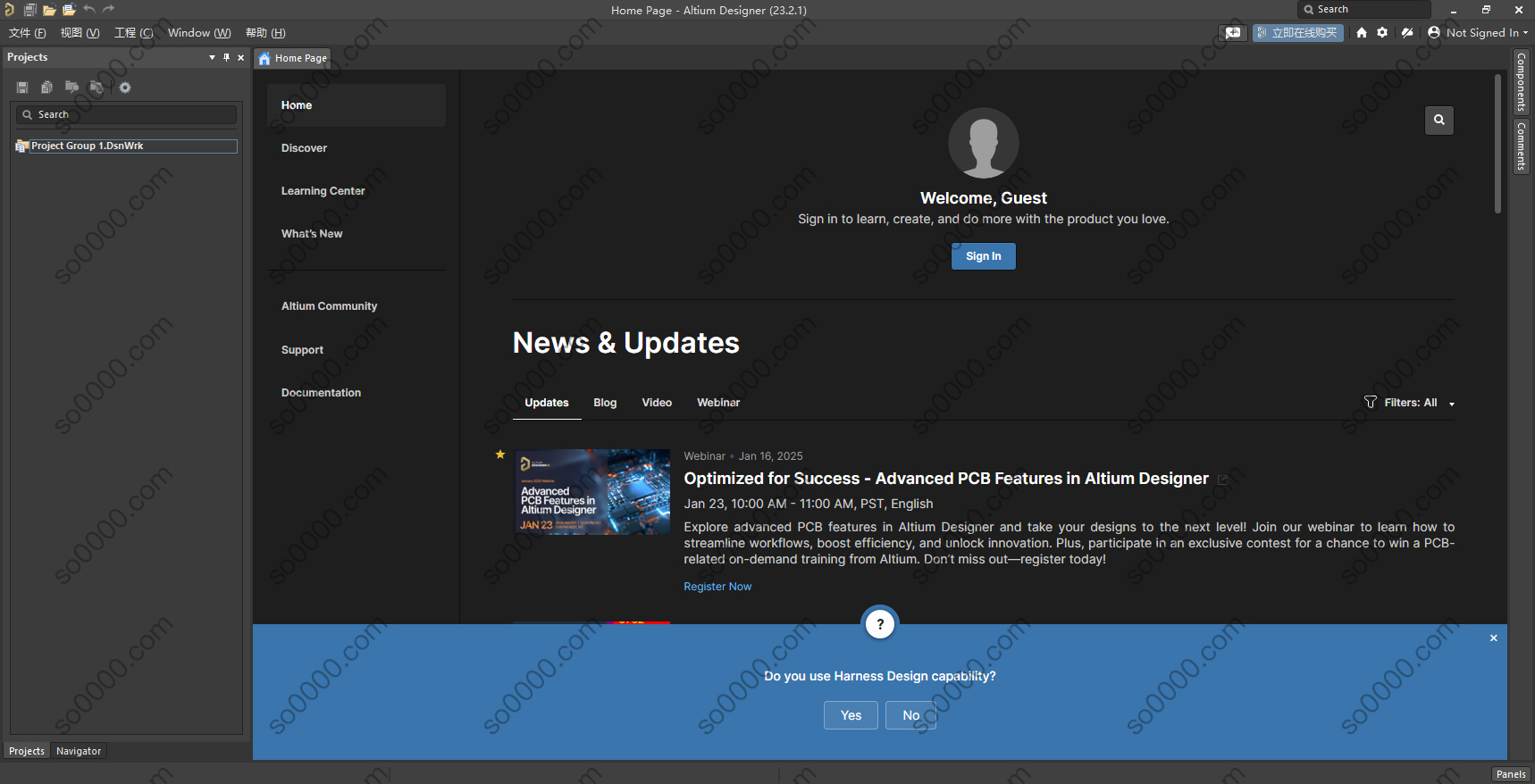The image size is (1535, 784).
Task: Switch to Projects bottom tab
Action: click(27, 751)
